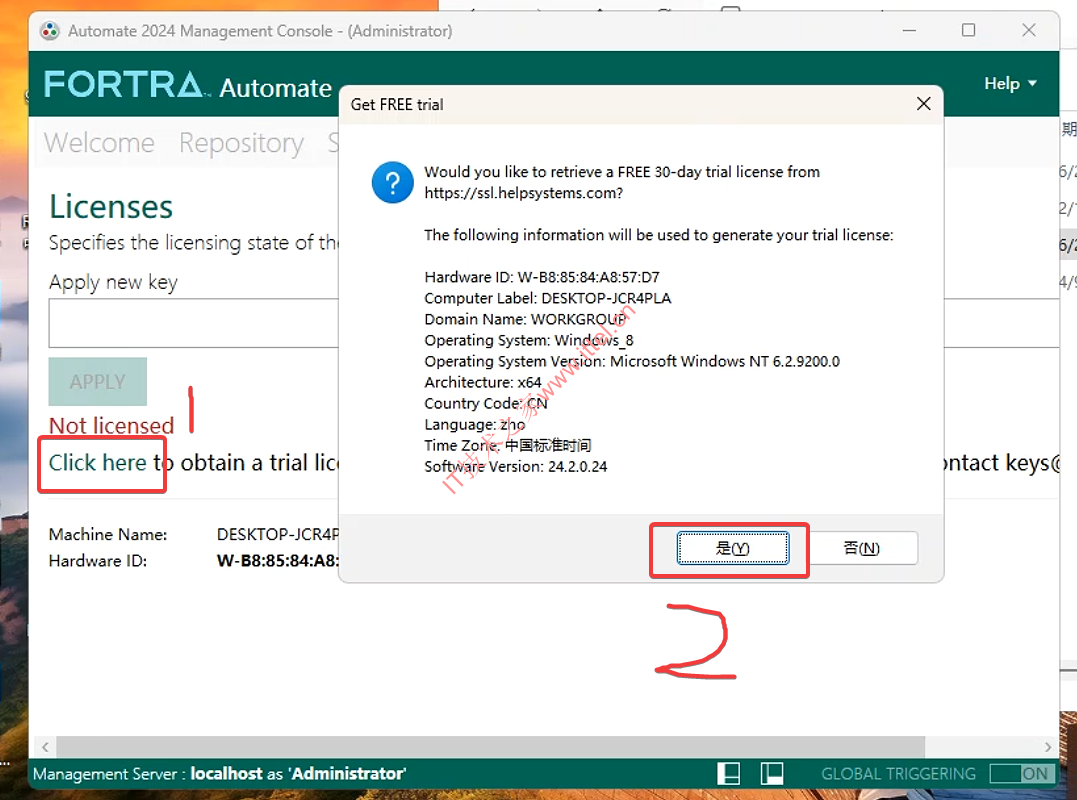Click the 'Computer Label: DESKTOP-JCR4PLA' line
This screenshot has width=1077, height=800.
pos(547,298)
